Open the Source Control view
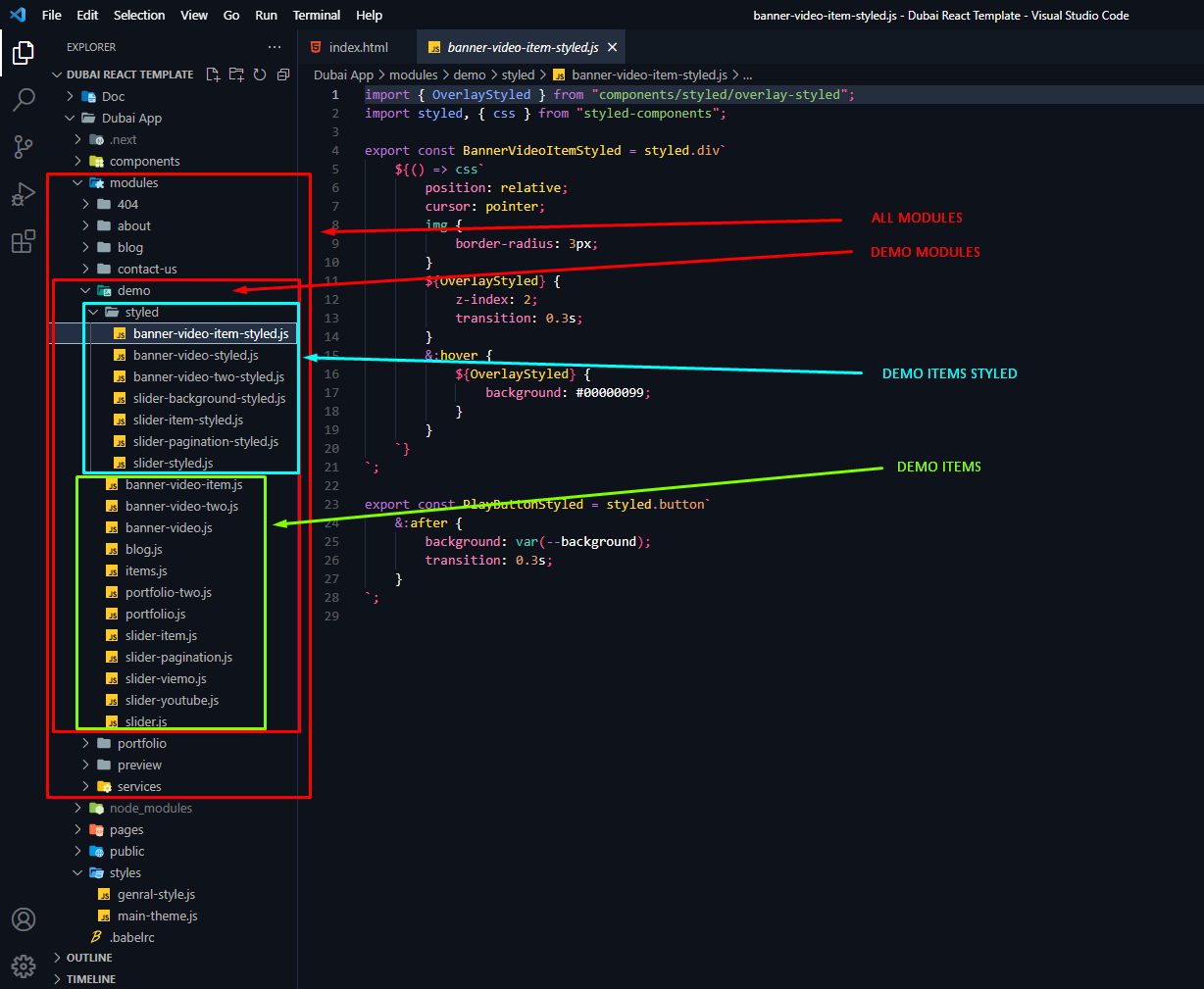The image size is (1204, 989). coord(24,146)
